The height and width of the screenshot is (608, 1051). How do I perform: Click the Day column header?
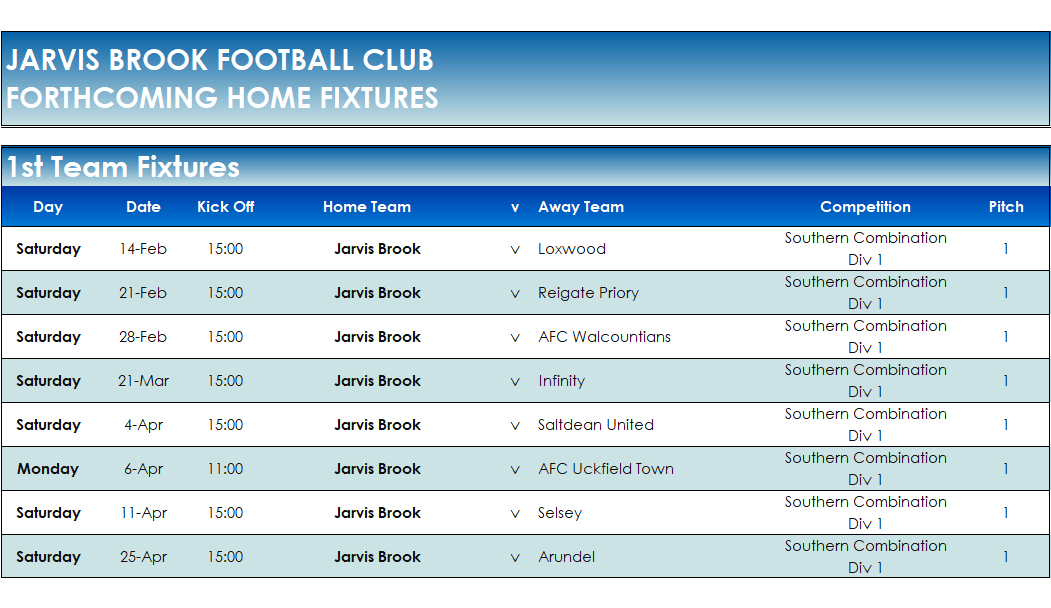48,207
